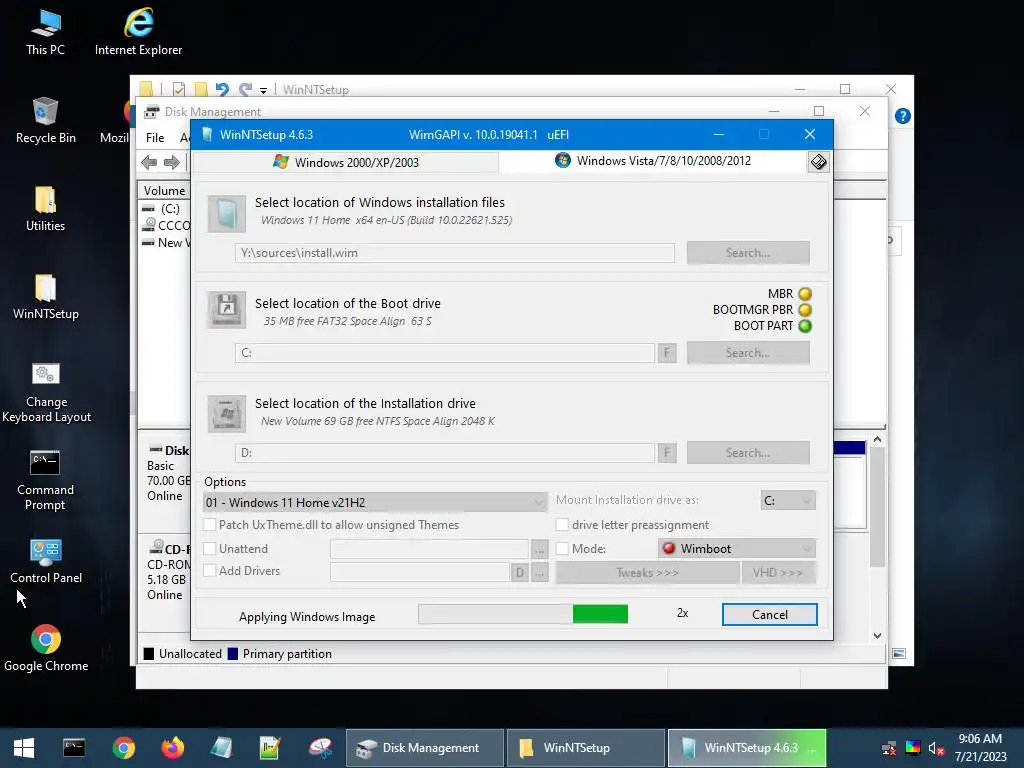Click the network tray icon
Image resolution: width=1024 pixels, height=768 pixels.
[889, 749]
